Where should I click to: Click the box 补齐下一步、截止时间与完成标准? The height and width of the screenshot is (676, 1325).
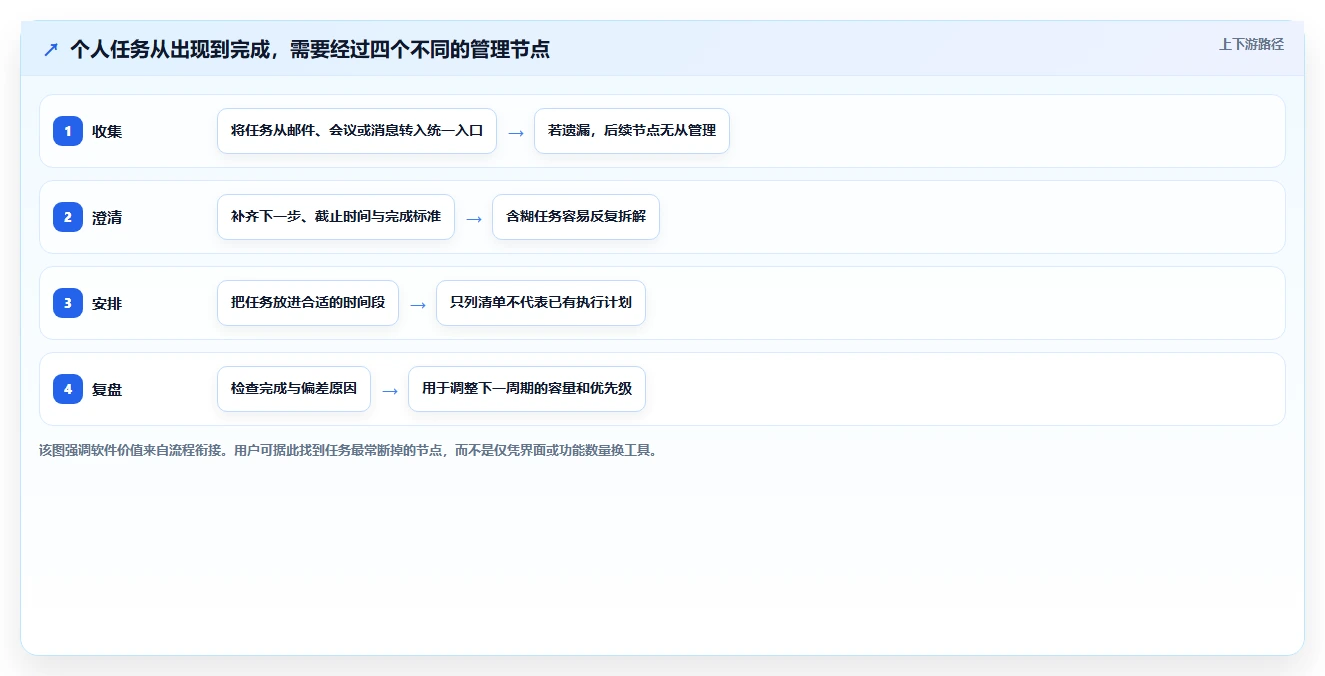(x=336, y=217)
